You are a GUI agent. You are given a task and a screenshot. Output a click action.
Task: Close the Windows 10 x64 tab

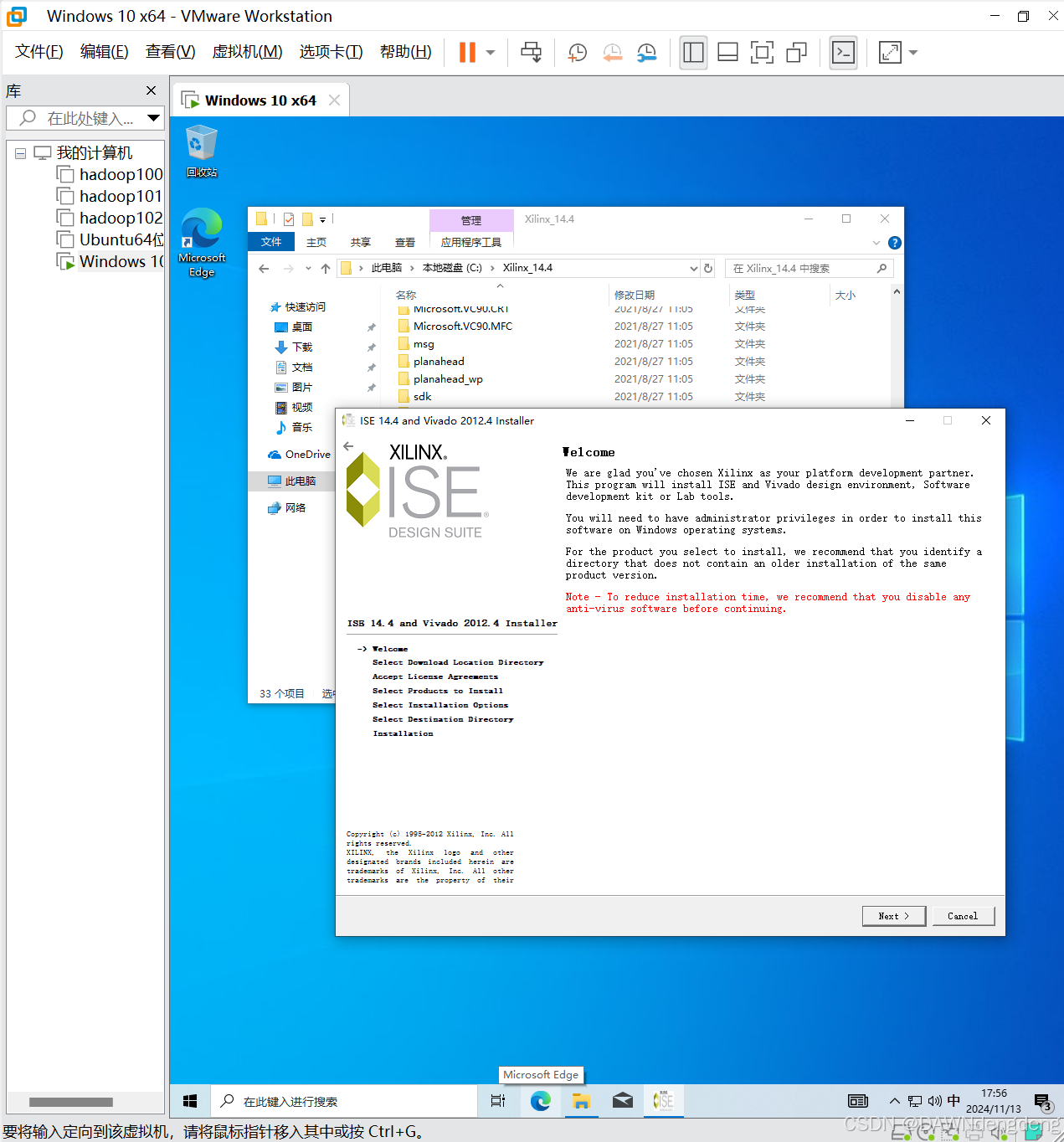pyautogui.click(x=334, y=100)
